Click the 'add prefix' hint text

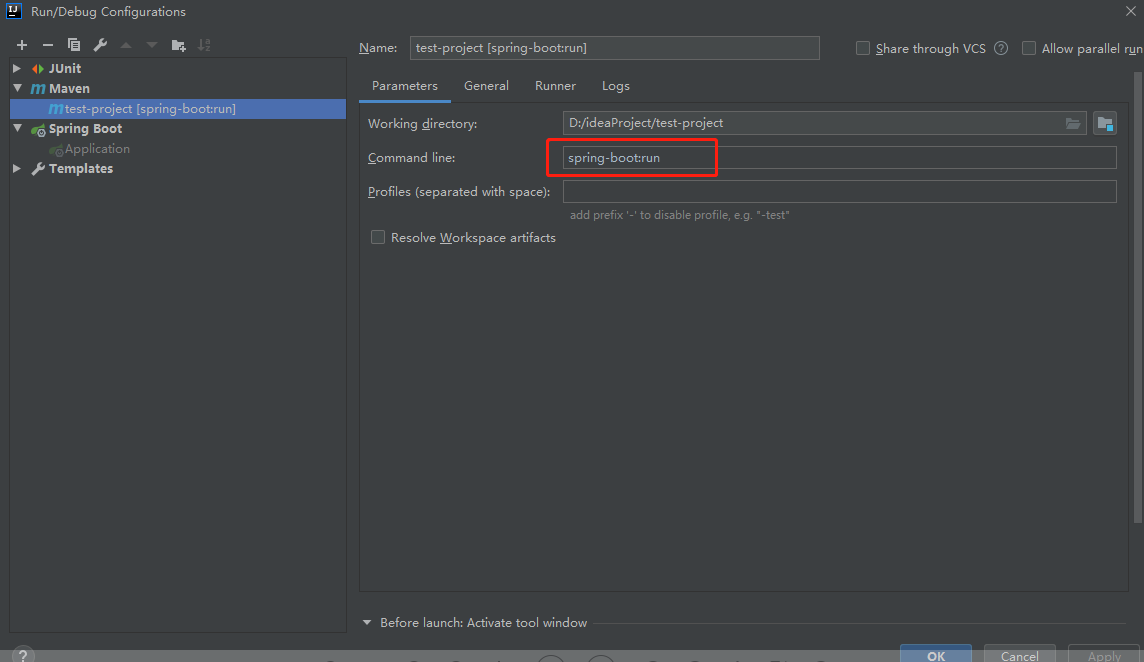point(679,215)
